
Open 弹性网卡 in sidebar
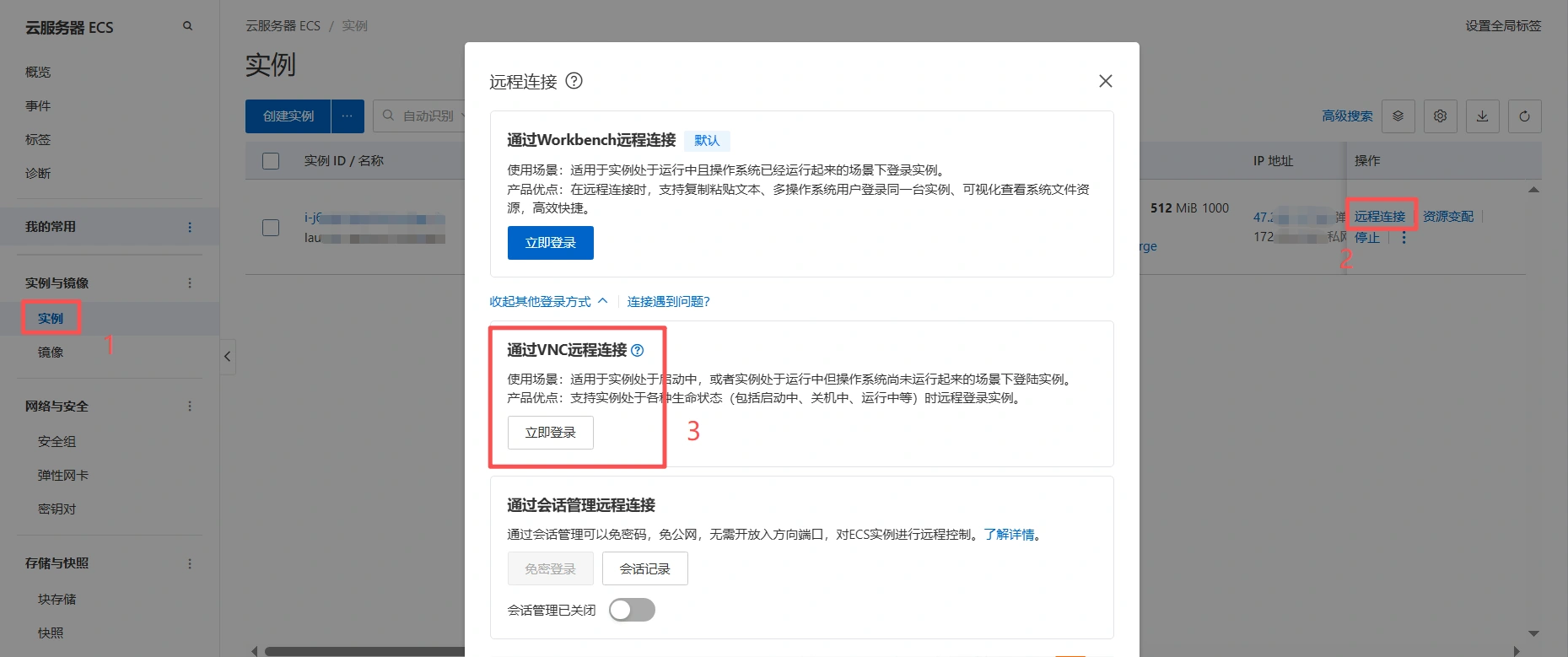(63, 476)
